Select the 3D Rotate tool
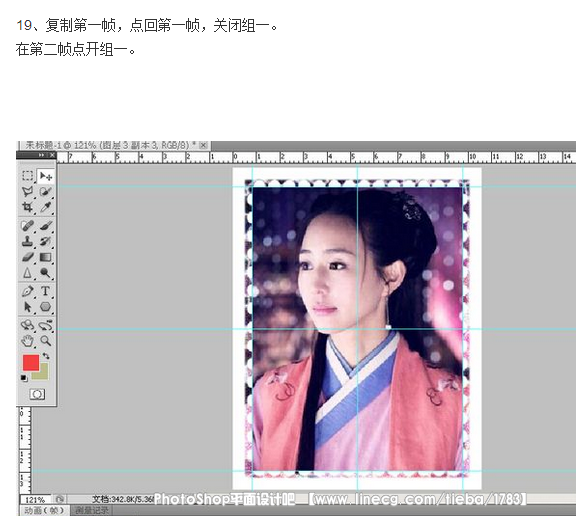The height and width of the screenshot is (516, 577). (x=28, y=325)
